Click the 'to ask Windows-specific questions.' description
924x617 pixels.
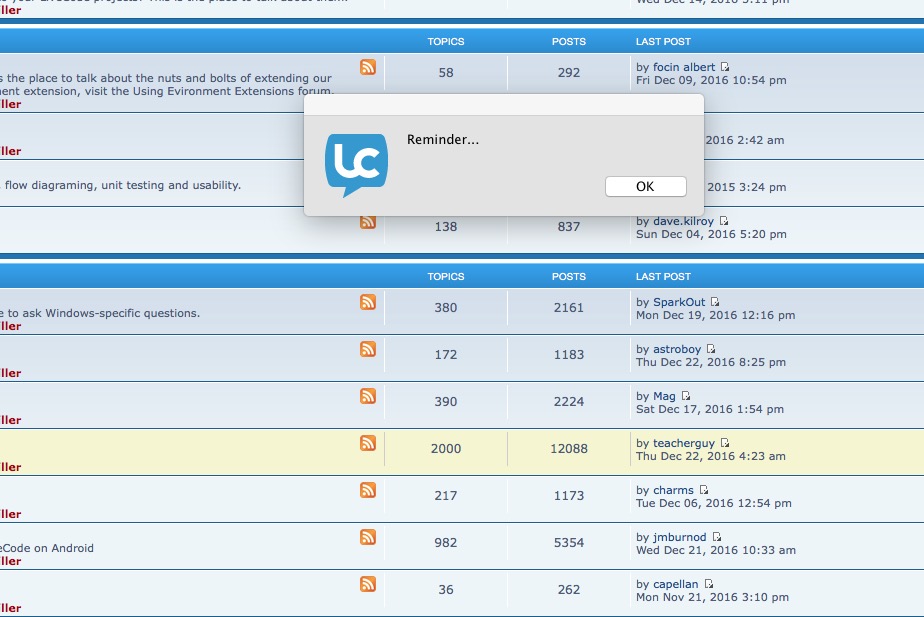pyautogui.click(x=103, y=314)
